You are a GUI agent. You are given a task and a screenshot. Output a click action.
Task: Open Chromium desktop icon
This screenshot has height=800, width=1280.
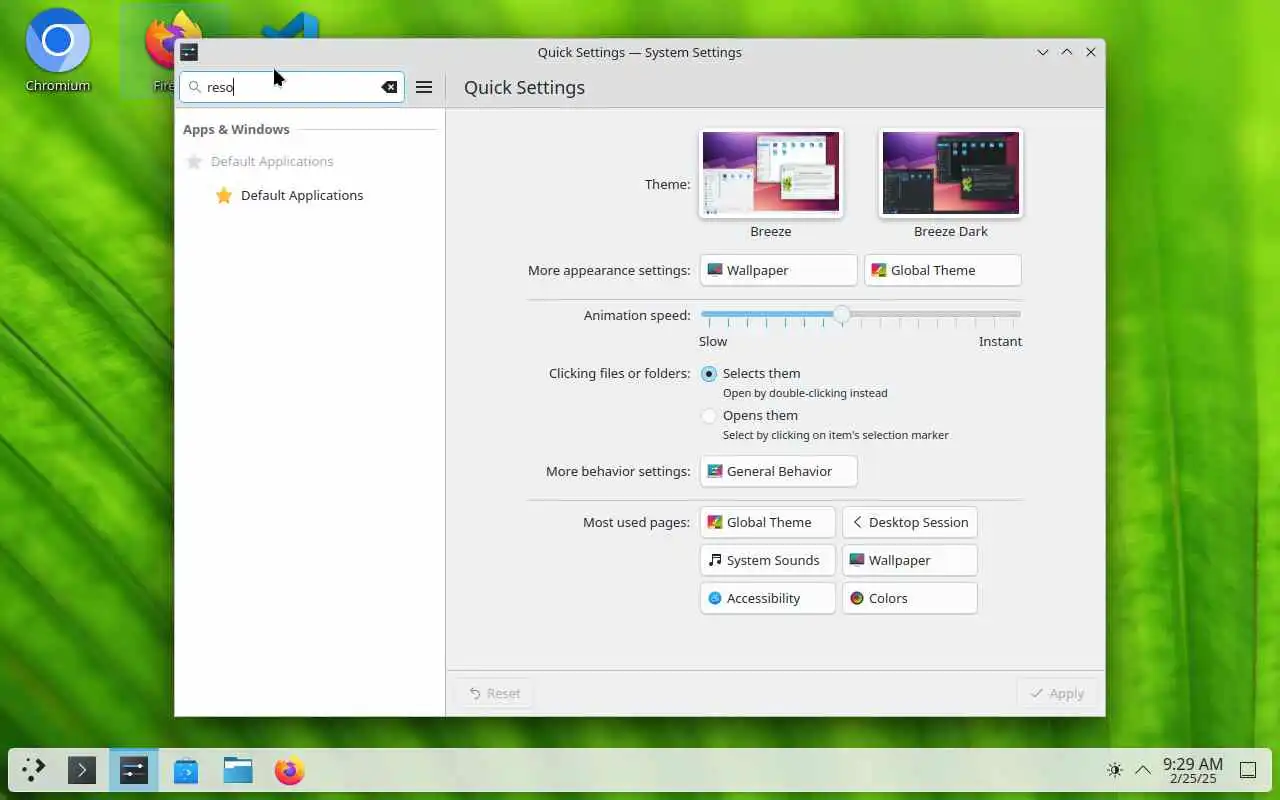(58, 52)
